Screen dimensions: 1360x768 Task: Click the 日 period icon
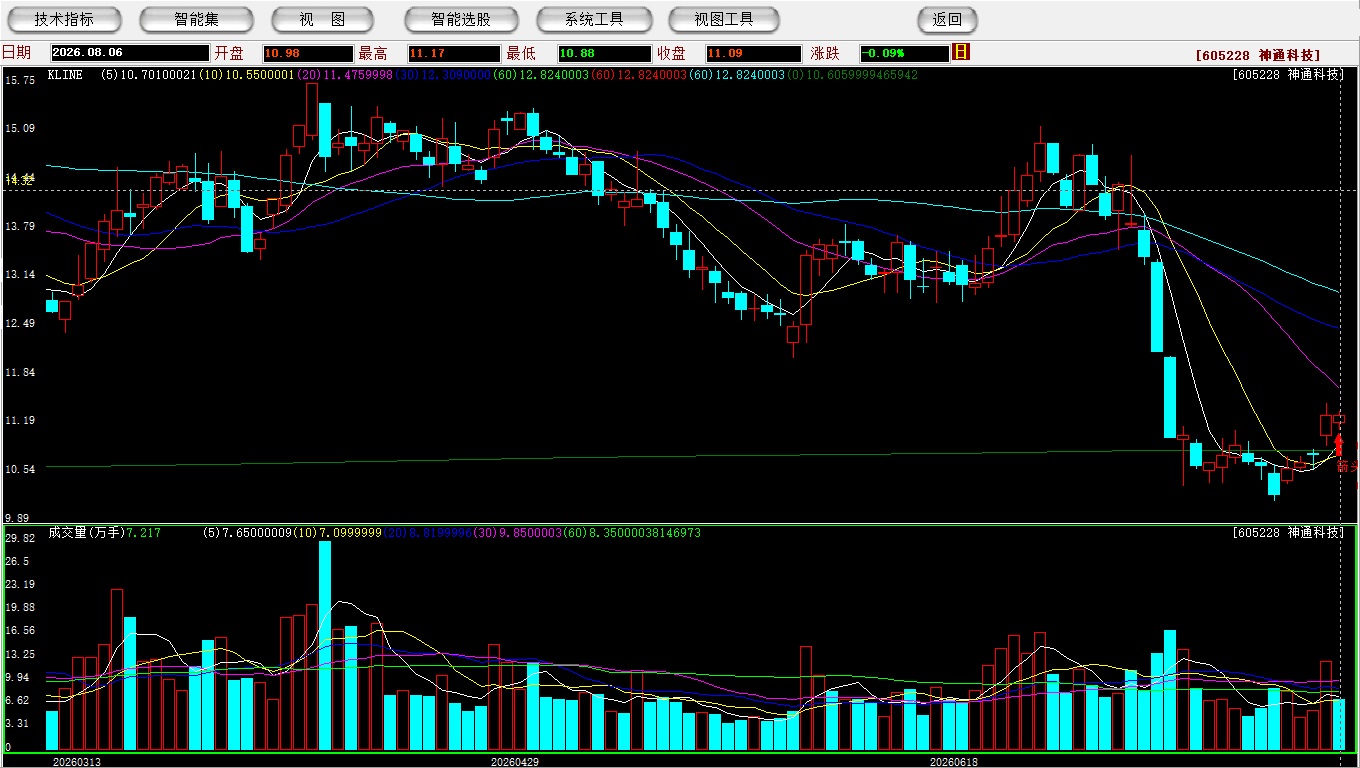[x=961, y=52]
